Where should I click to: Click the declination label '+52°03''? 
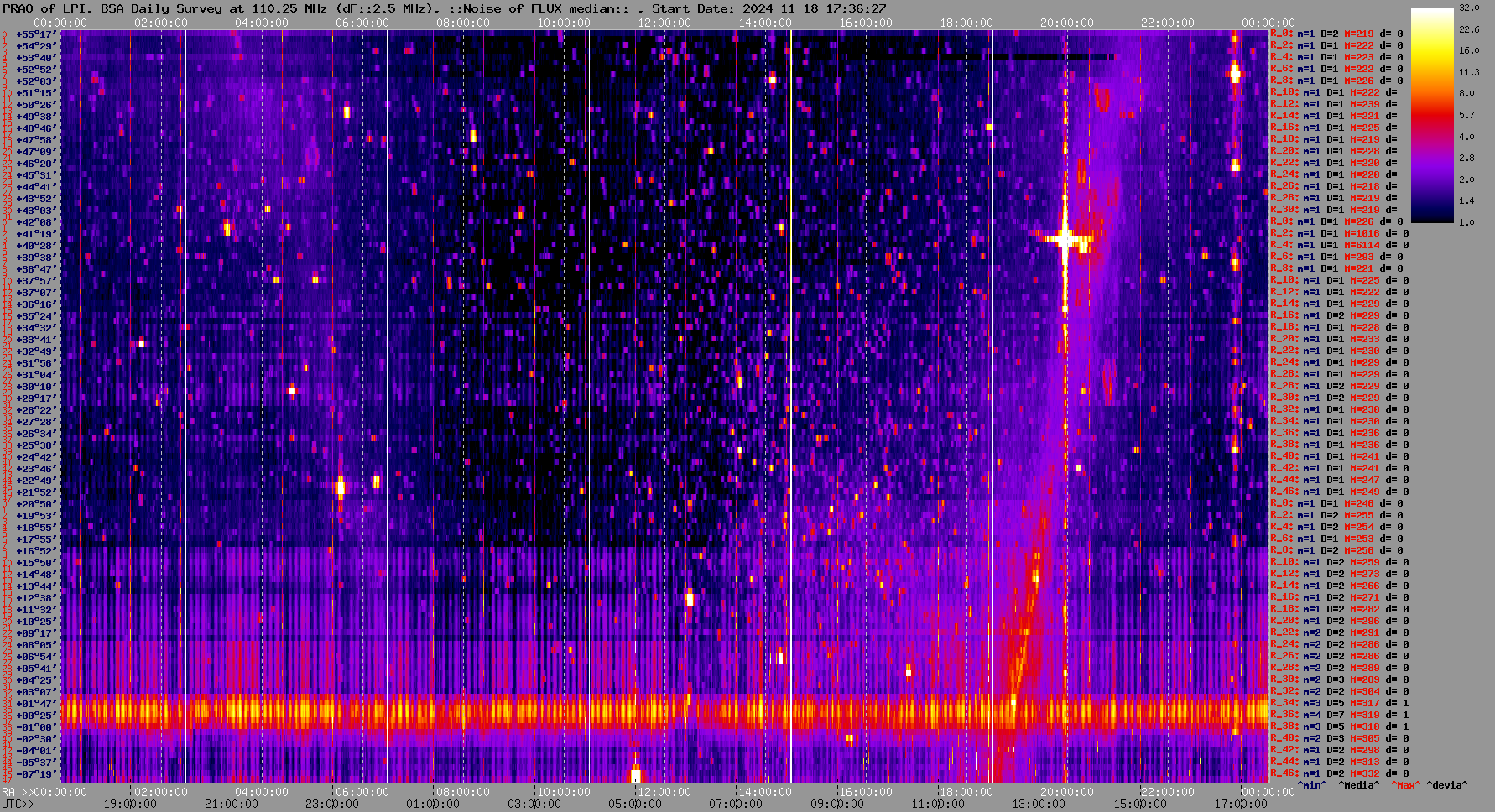(x=36, y=81)
